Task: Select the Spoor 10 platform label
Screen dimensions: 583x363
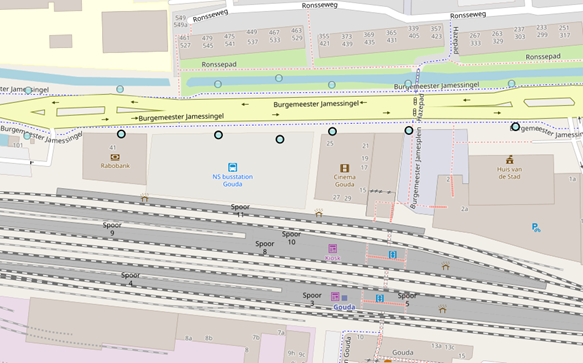Action: (292, 238)
